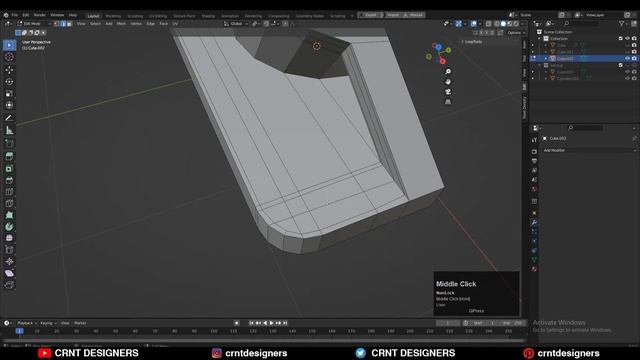
Task: Open the Render menu
Action: click(40, 15)
